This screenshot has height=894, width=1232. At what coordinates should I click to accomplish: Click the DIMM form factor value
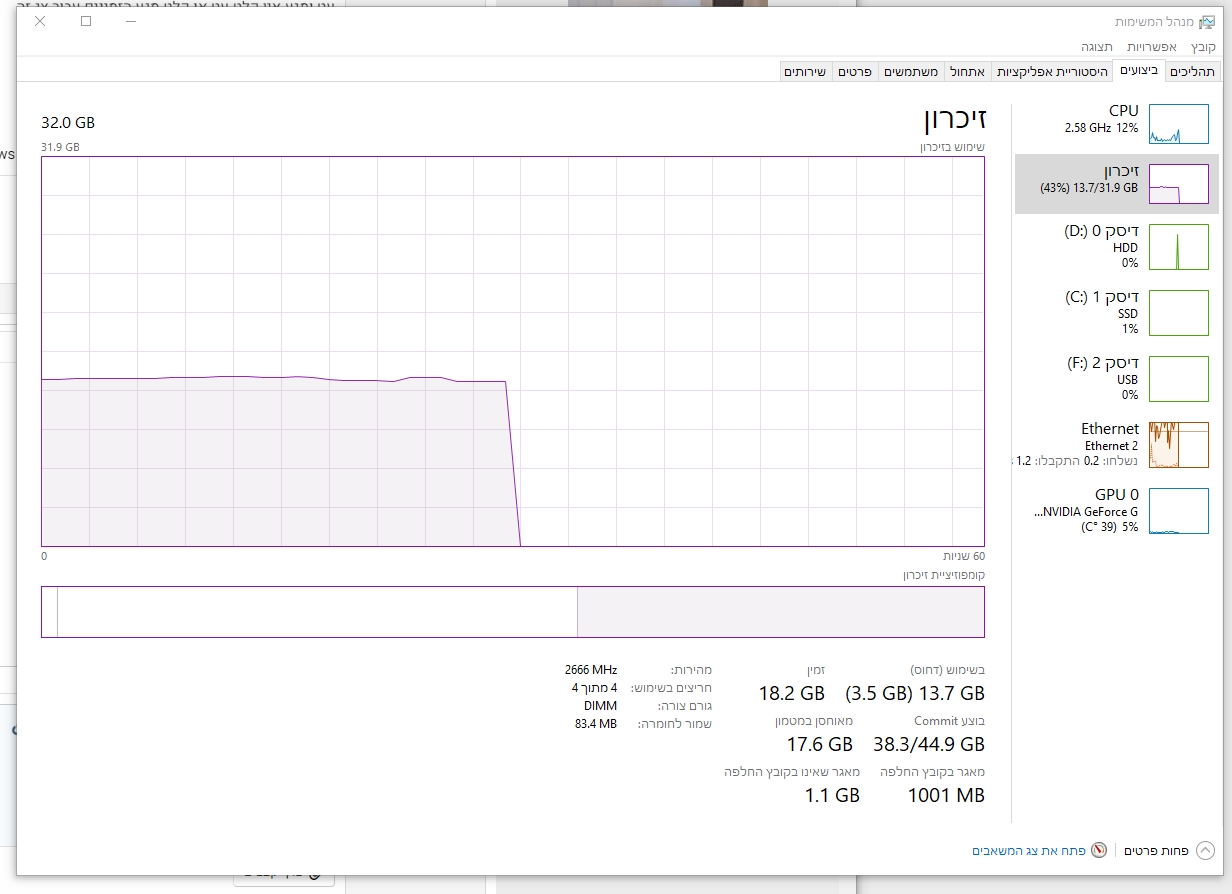click(x=600, y=706)
